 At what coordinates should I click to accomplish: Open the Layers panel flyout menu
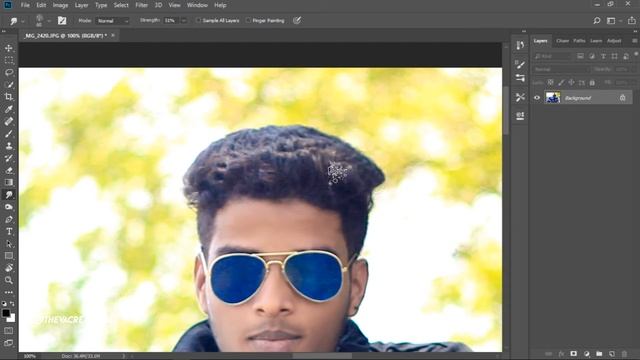[x=634, y=41]
